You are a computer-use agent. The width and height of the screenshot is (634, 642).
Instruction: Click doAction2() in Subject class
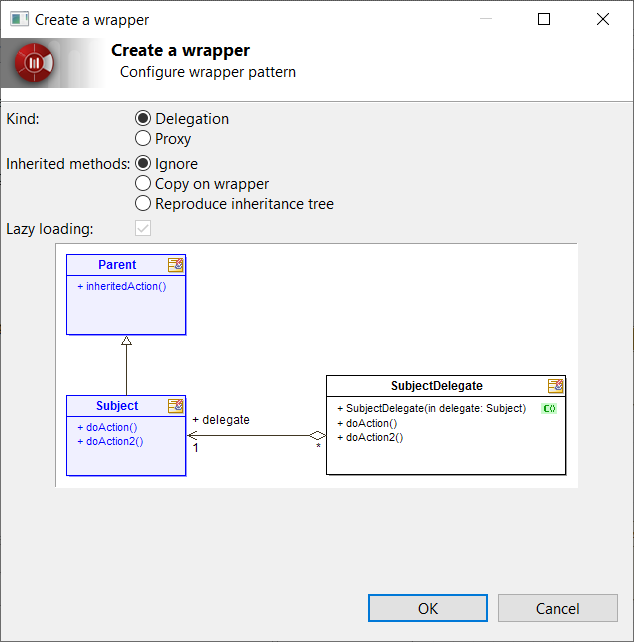[x=110, y=441]
